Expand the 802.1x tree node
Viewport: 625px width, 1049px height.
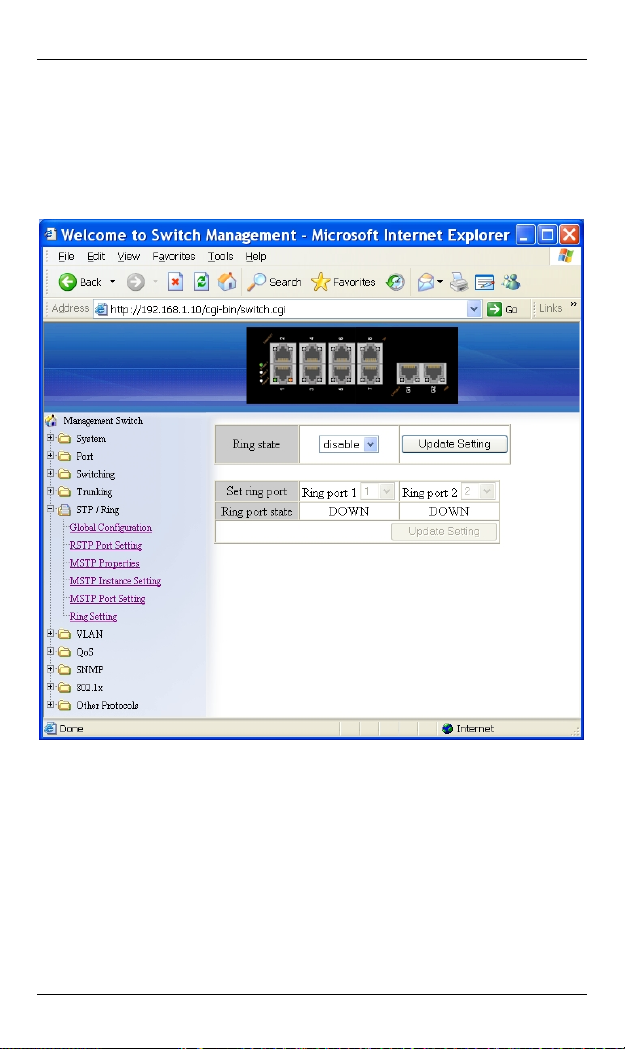[x=50, y=686]
